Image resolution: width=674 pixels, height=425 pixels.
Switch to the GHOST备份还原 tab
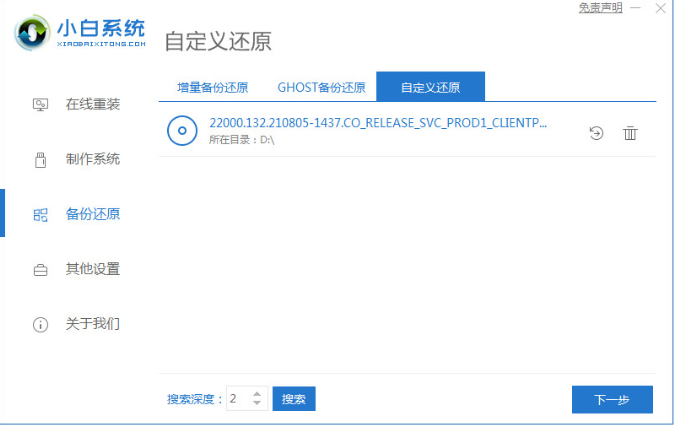[321, 87]
